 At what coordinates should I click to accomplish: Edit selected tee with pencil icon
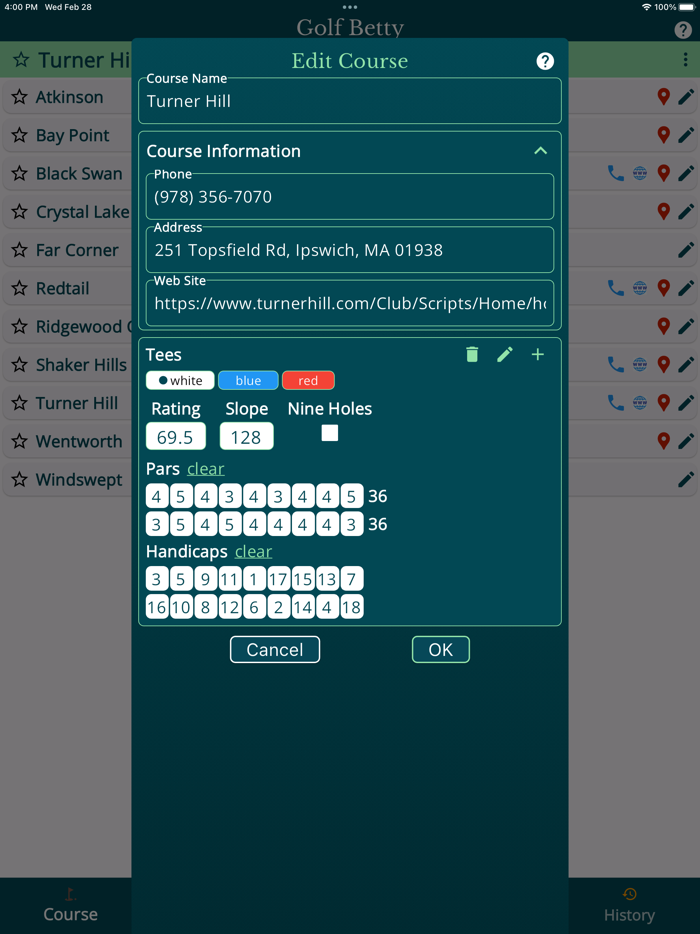pyautogui.click(x=505, y=354)
